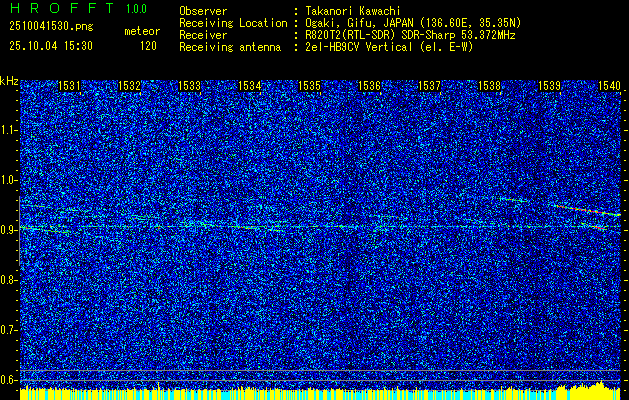Screen dimensions: 629x400
Task: Click the meteor count value 120
Action: [x=148, y=46]
